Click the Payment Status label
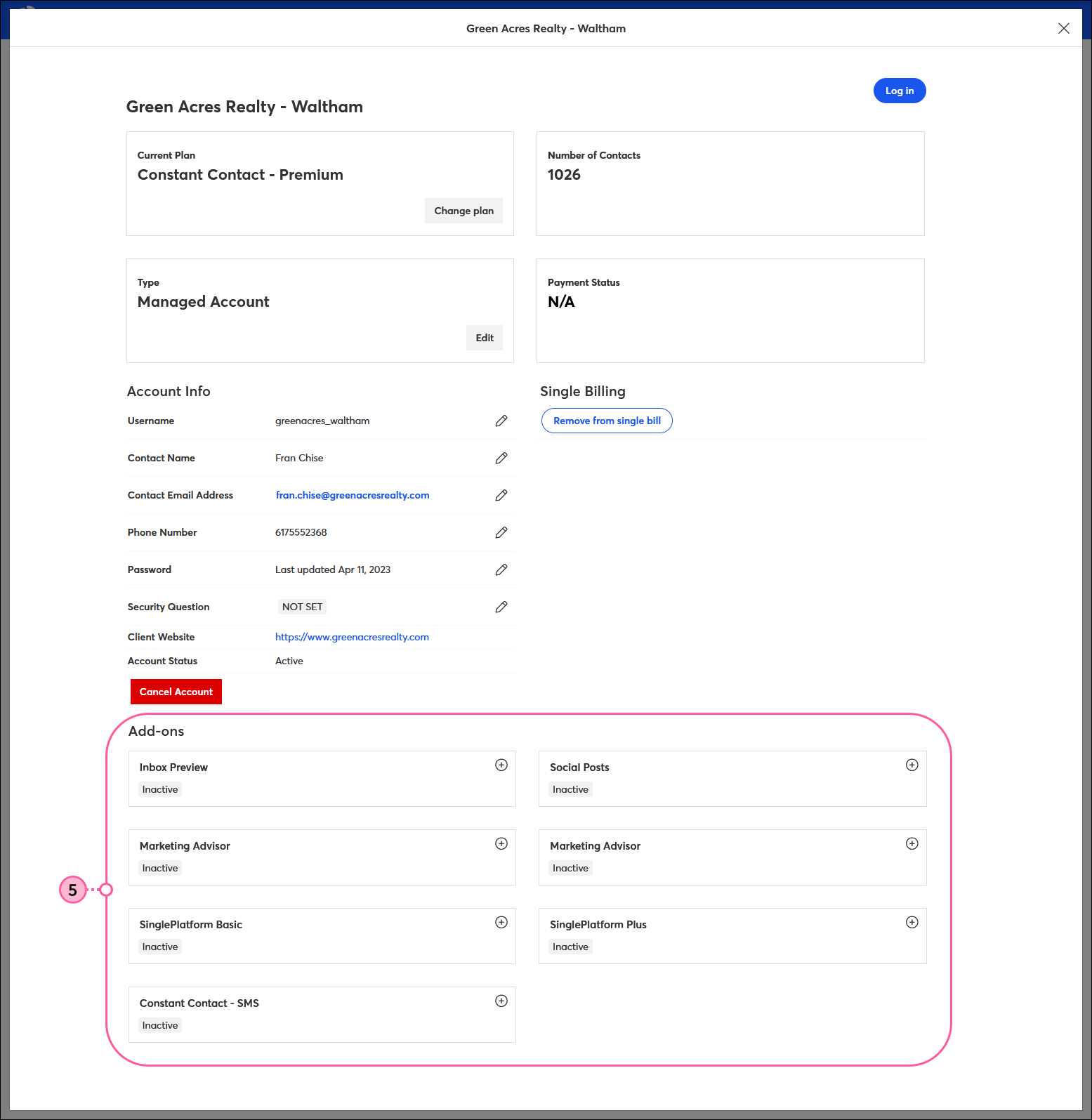 click(584, 282)
